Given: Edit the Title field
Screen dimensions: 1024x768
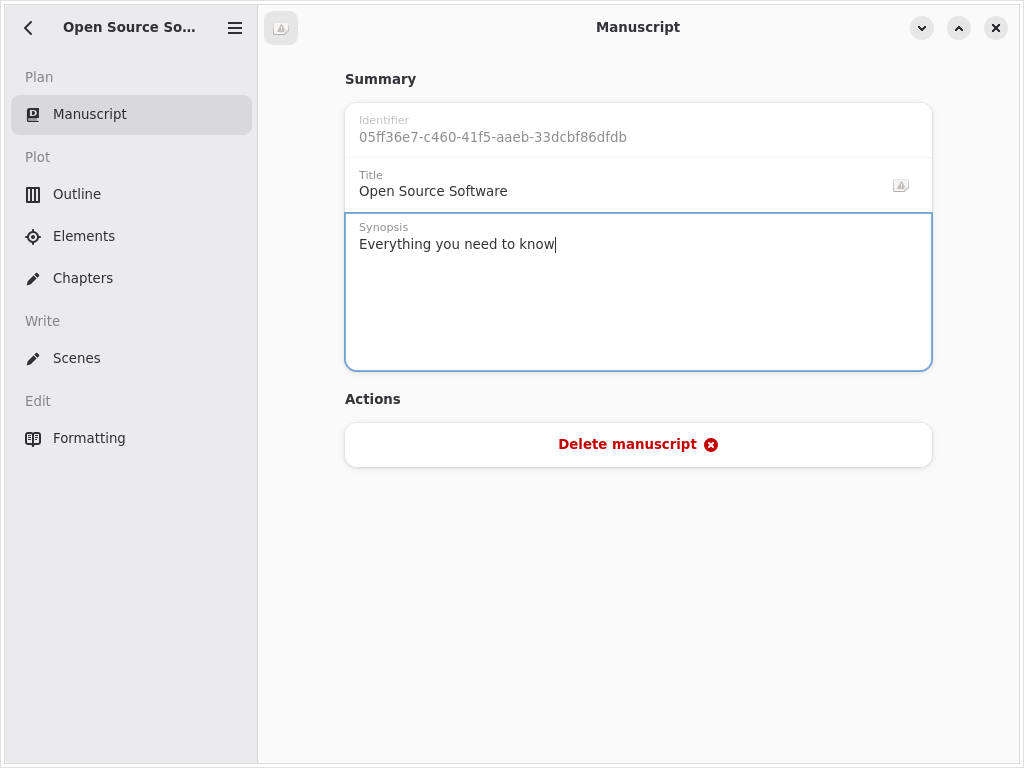Looking at the screenshot, I should 638,185.
